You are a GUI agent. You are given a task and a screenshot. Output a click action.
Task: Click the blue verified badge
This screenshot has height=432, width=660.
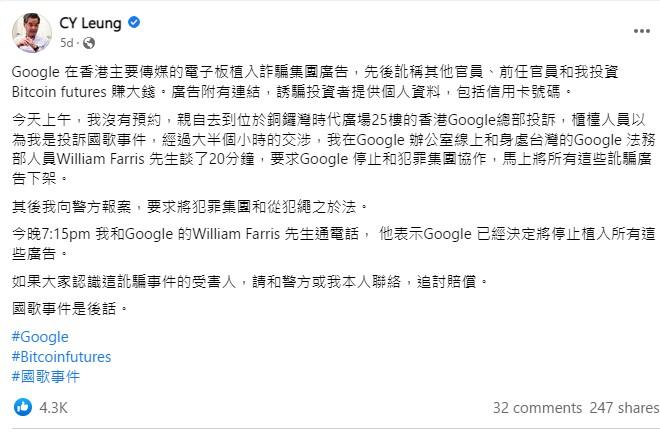tap(135, 22)
